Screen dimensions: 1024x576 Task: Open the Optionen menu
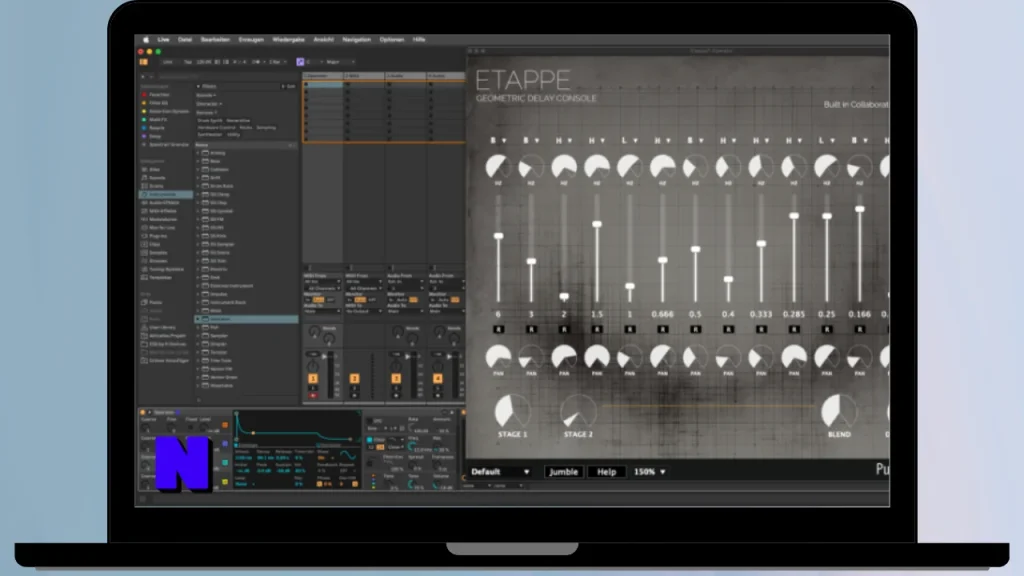click(x=392, y=40)
